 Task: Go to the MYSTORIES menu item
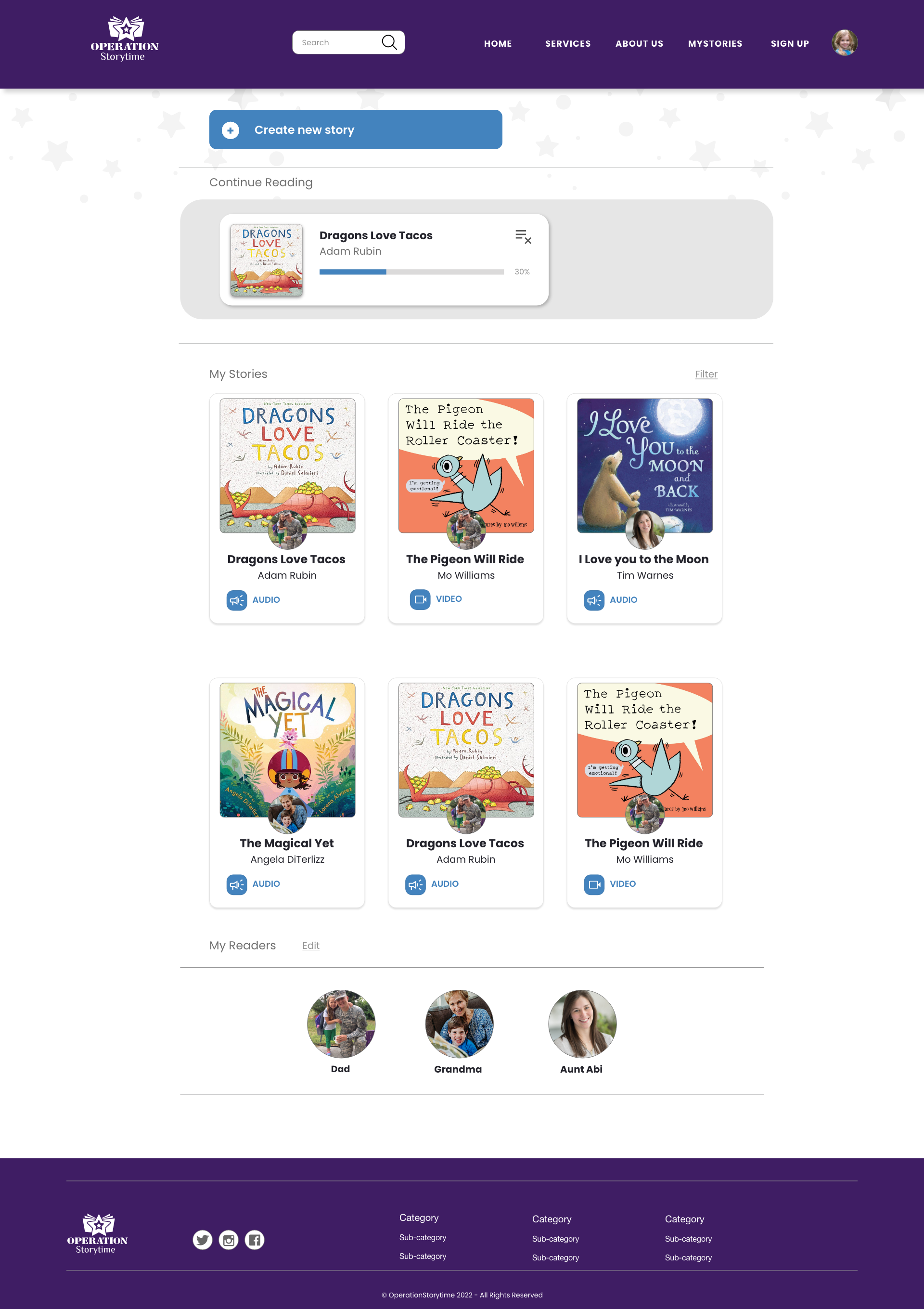(715, 43)
